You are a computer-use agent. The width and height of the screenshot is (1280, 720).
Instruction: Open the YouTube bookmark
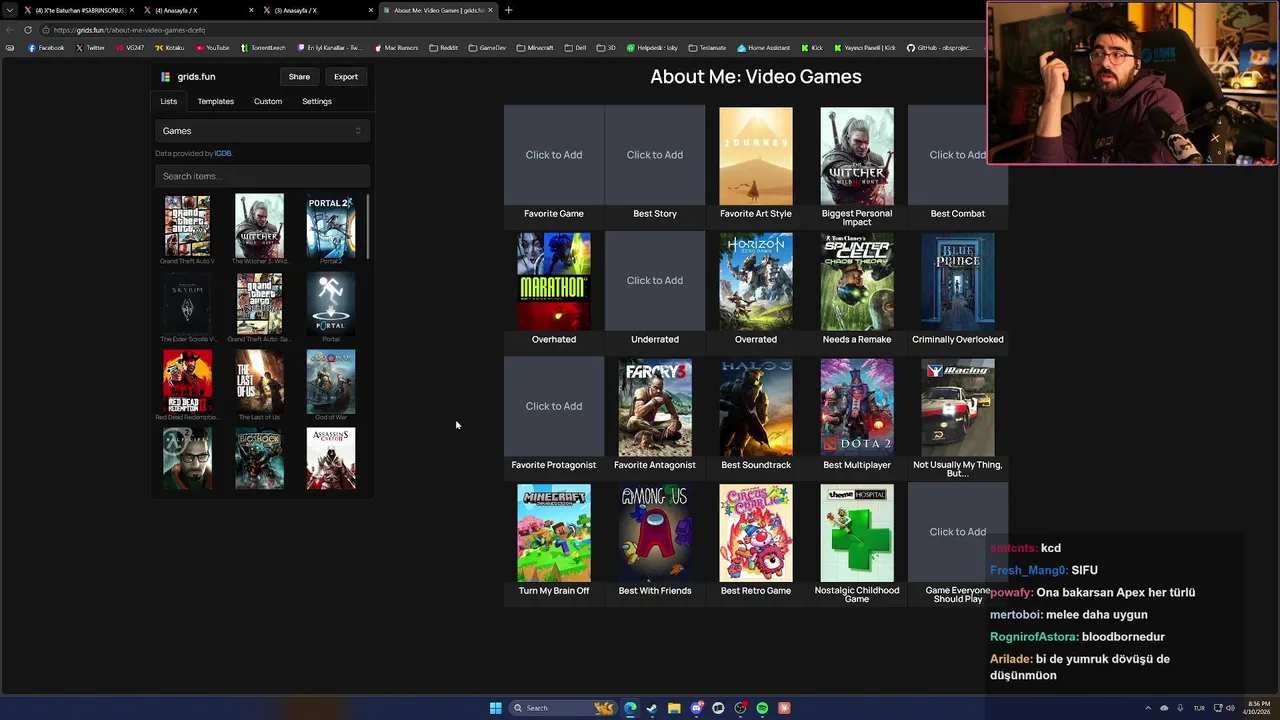(213, 48)
